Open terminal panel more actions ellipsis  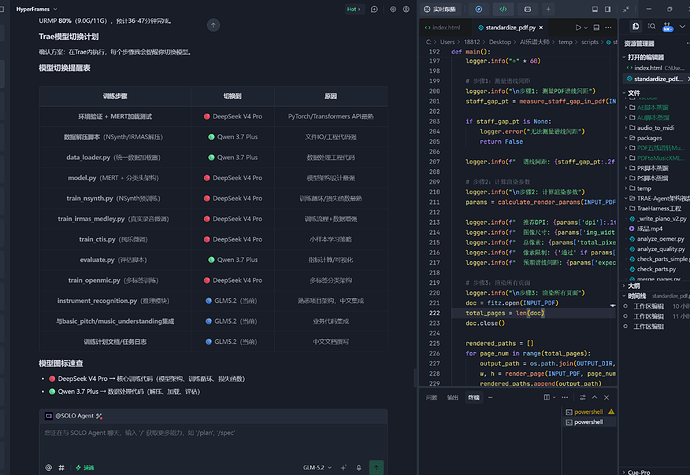565,397
